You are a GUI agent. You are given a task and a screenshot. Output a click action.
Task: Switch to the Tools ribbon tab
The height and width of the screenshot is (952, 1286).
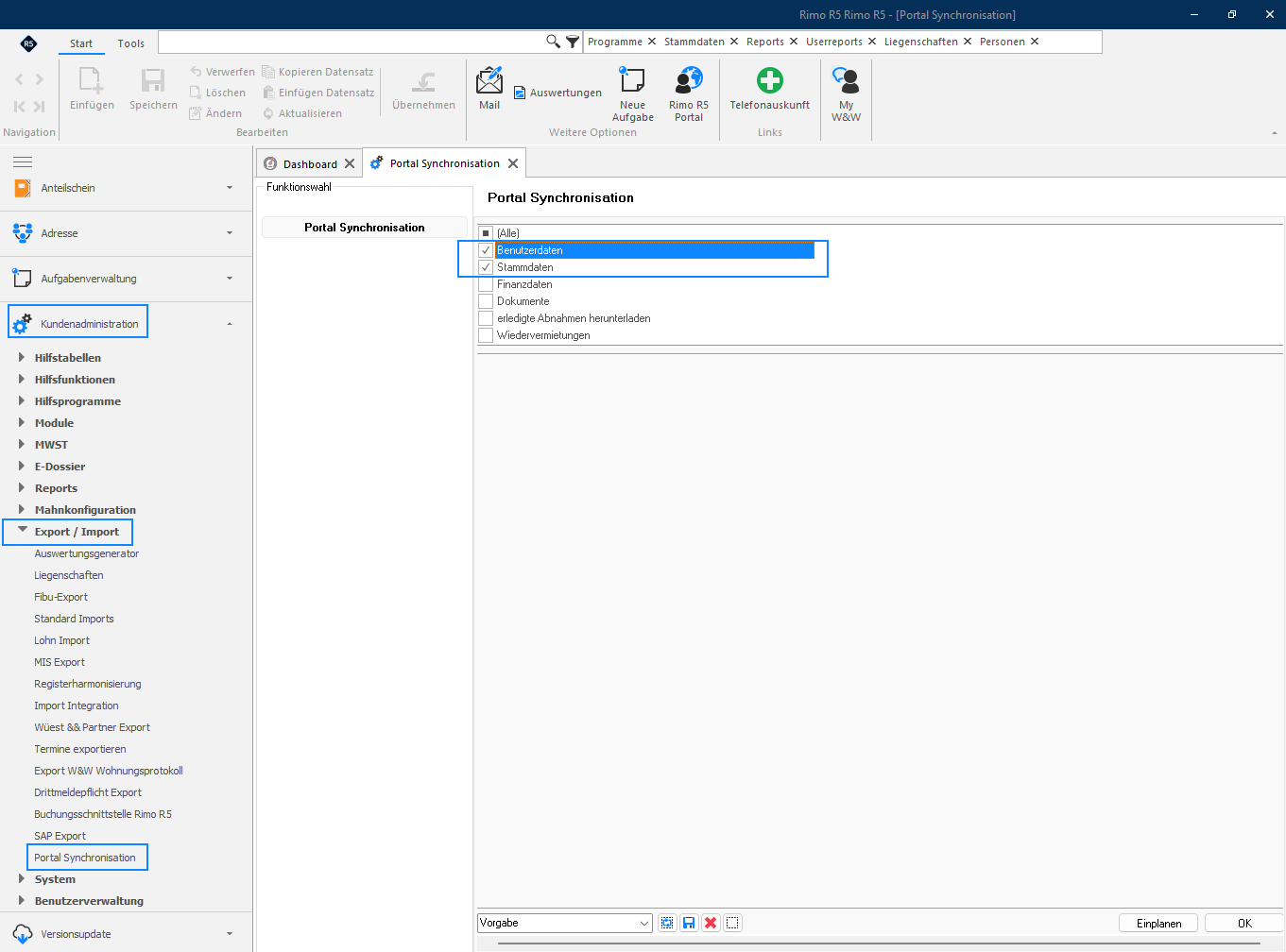pyautogui.click(x=130, y=43)
